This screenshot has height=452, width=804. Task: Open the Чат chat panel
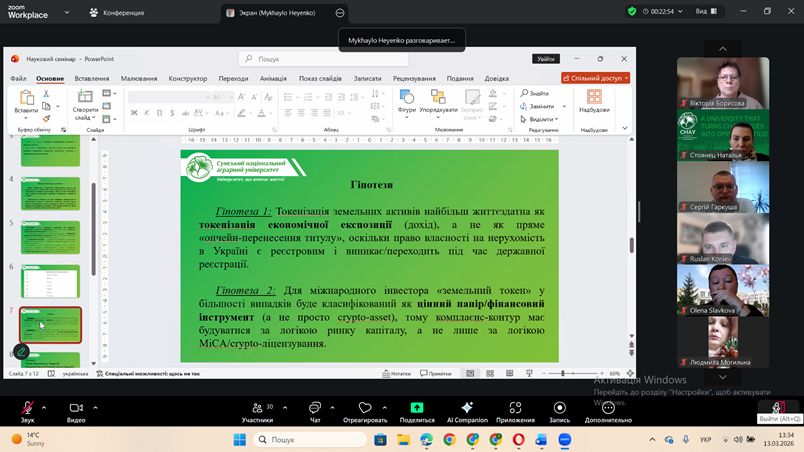click(314, 408)
